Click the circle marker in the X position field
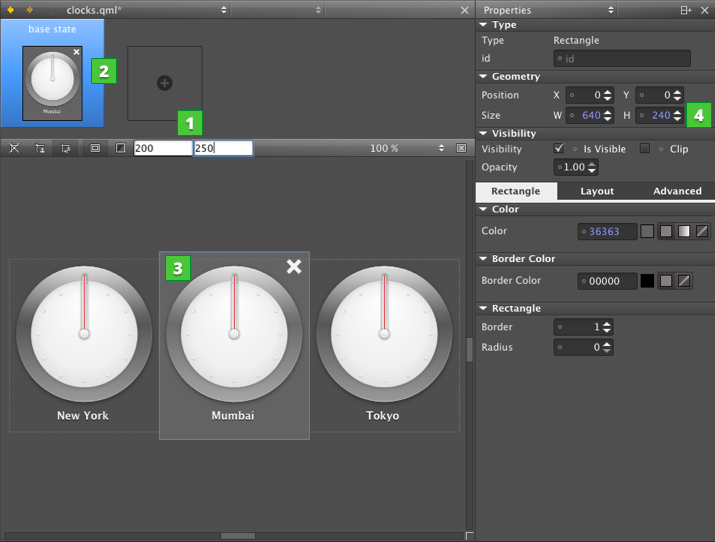 click(x=572, y=95)
